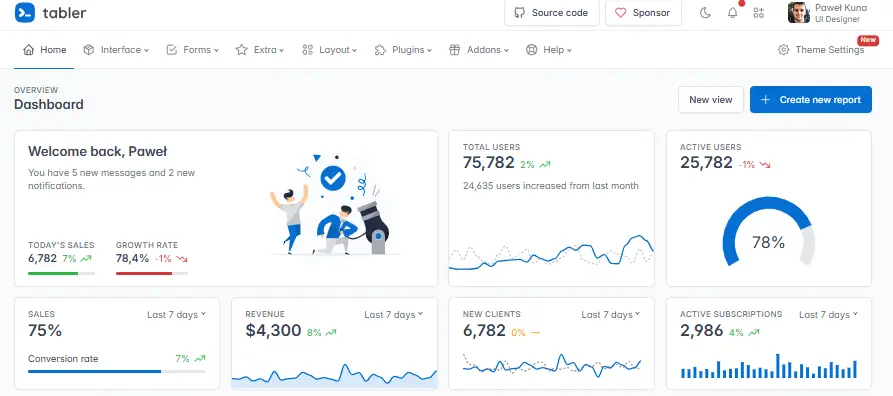The height and width of the screenshot is (396, 893).
Task: Click the Extra star icon
Action: pyautogui.click(x=241, y=50)
